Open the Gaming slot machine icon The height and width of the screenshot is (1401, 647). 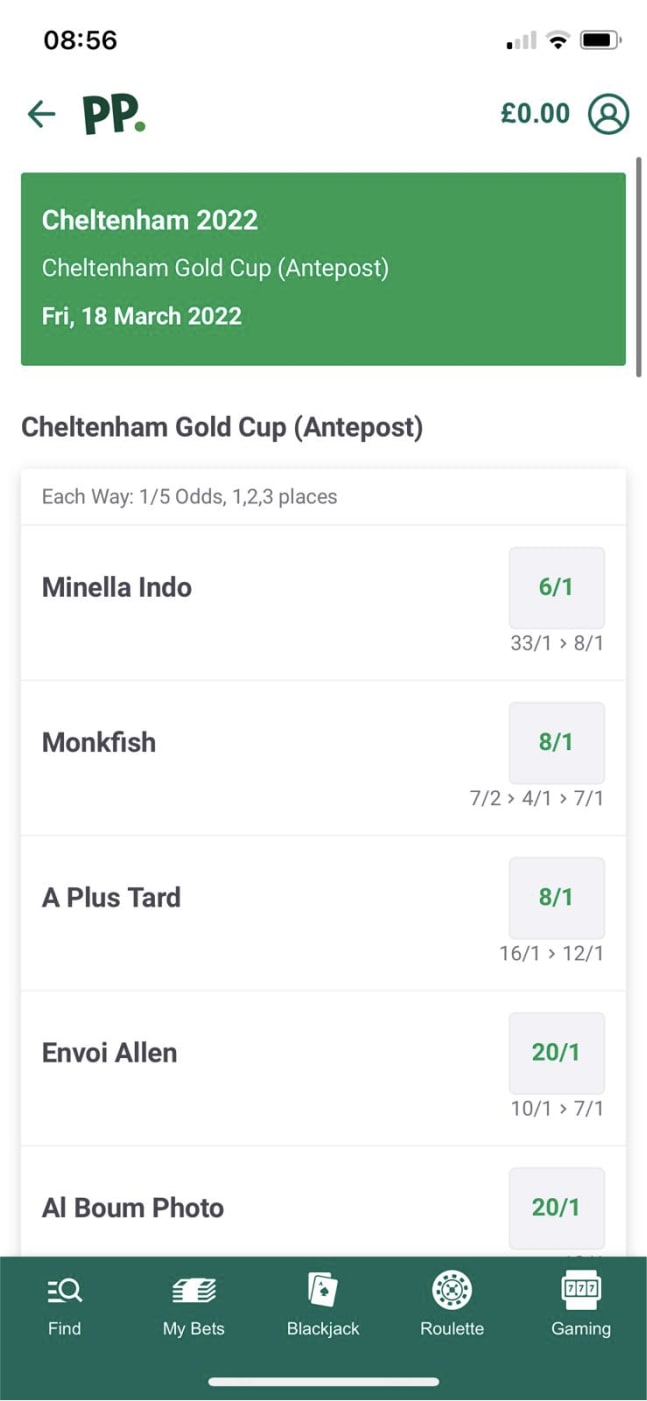(580, 1298)
